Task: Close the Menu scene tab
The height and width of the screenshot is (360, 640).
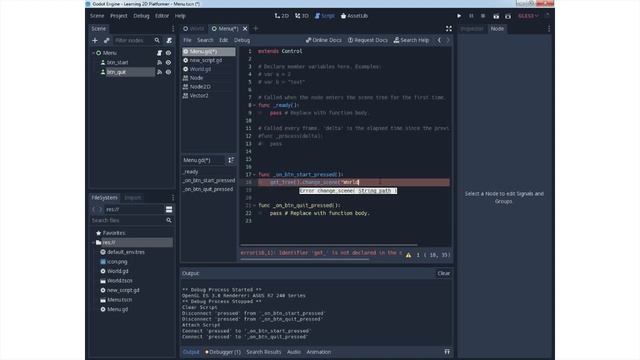Action: (x=245, y=29)
